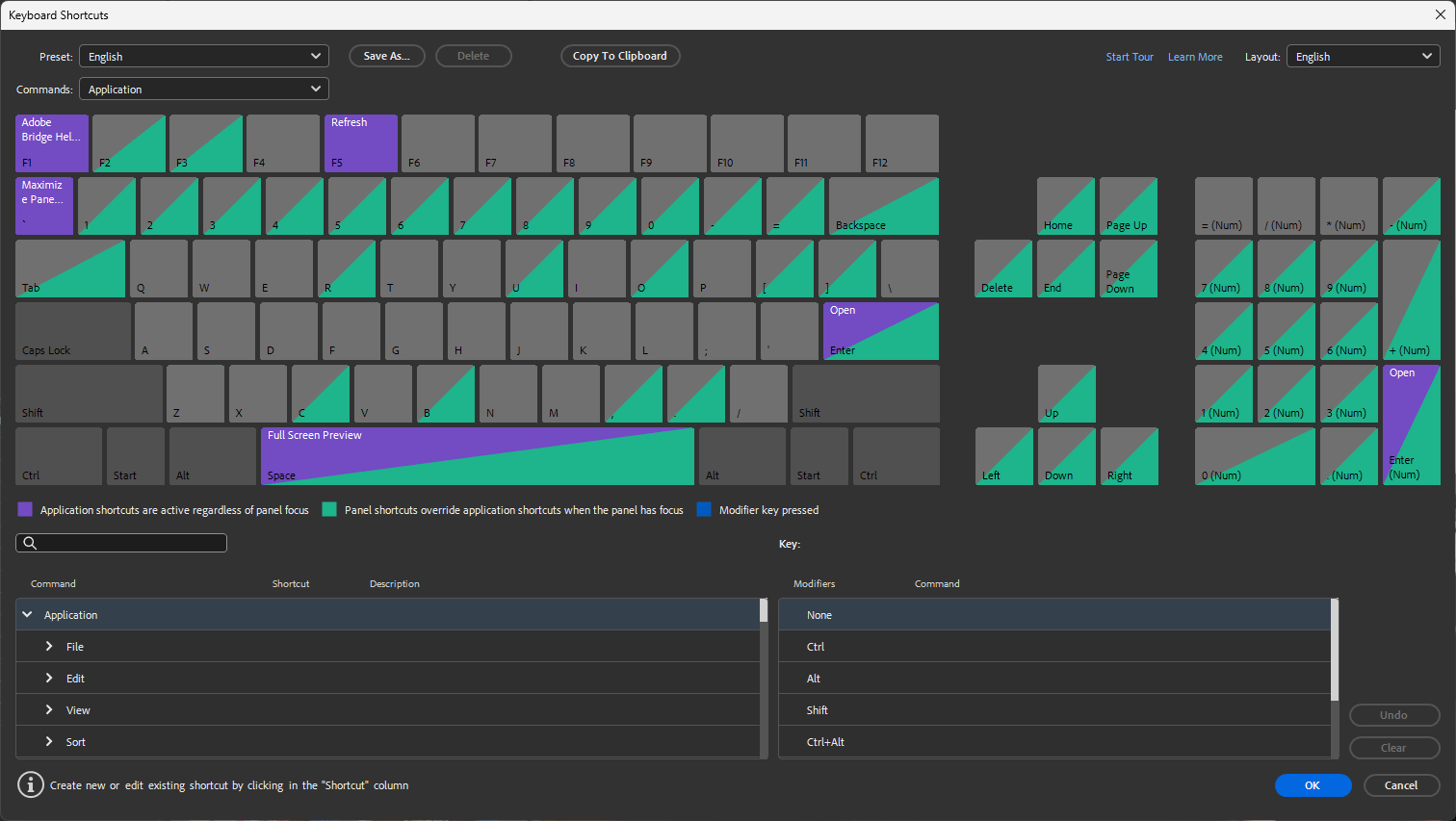
Task: Click inside the shortcut search field
Action: point(125,542)
